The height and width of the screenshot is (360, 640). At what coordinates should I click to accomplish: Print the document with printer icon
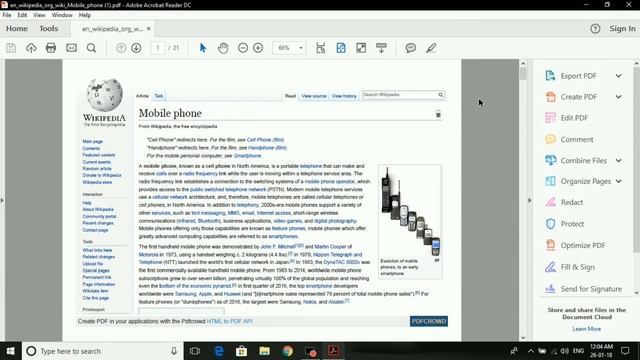coord(51,48)
